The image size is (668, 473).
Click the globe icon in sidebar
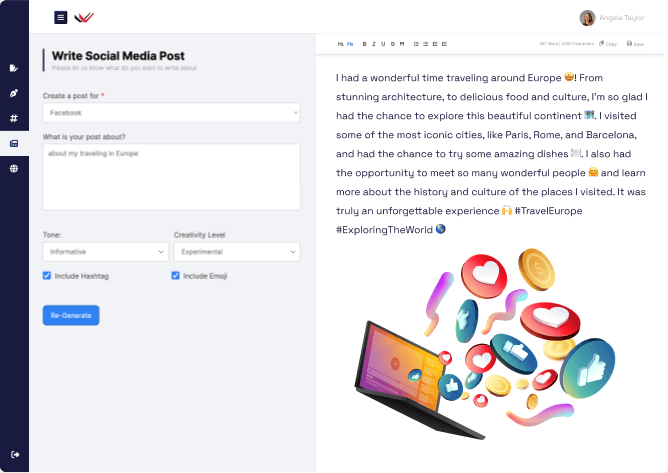point(14,169)
